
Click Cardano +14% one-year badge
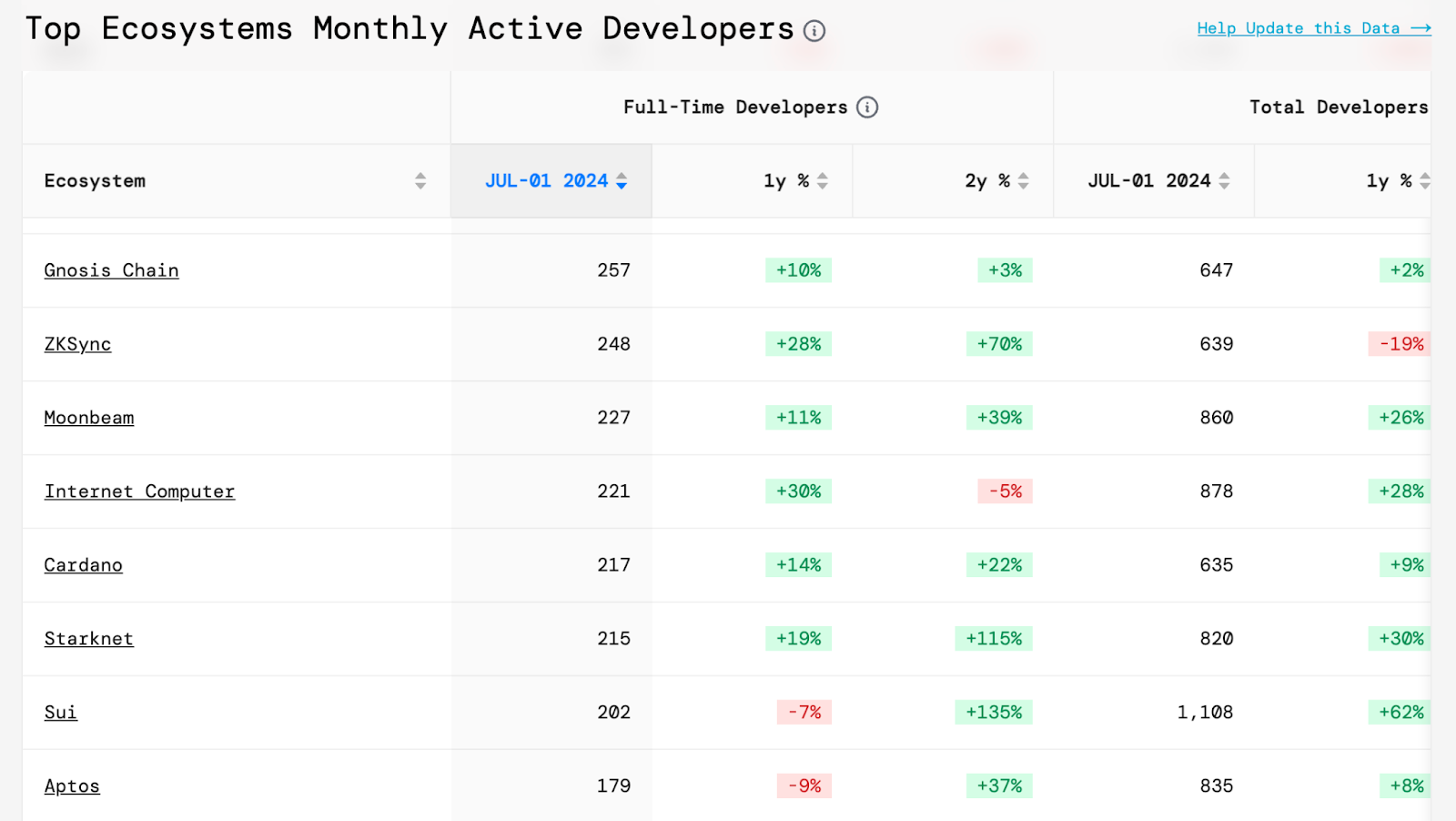point(798,565)
